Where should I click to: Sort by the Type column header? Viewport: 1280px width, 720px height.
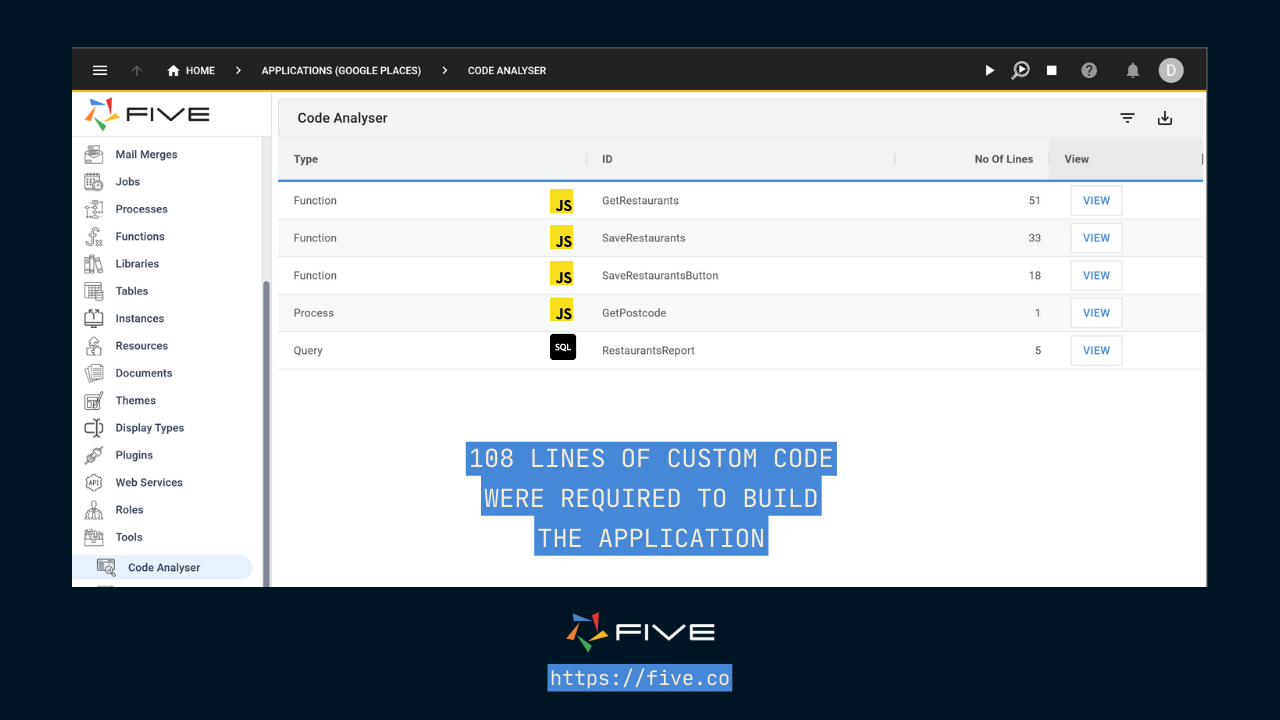[306, 159]
